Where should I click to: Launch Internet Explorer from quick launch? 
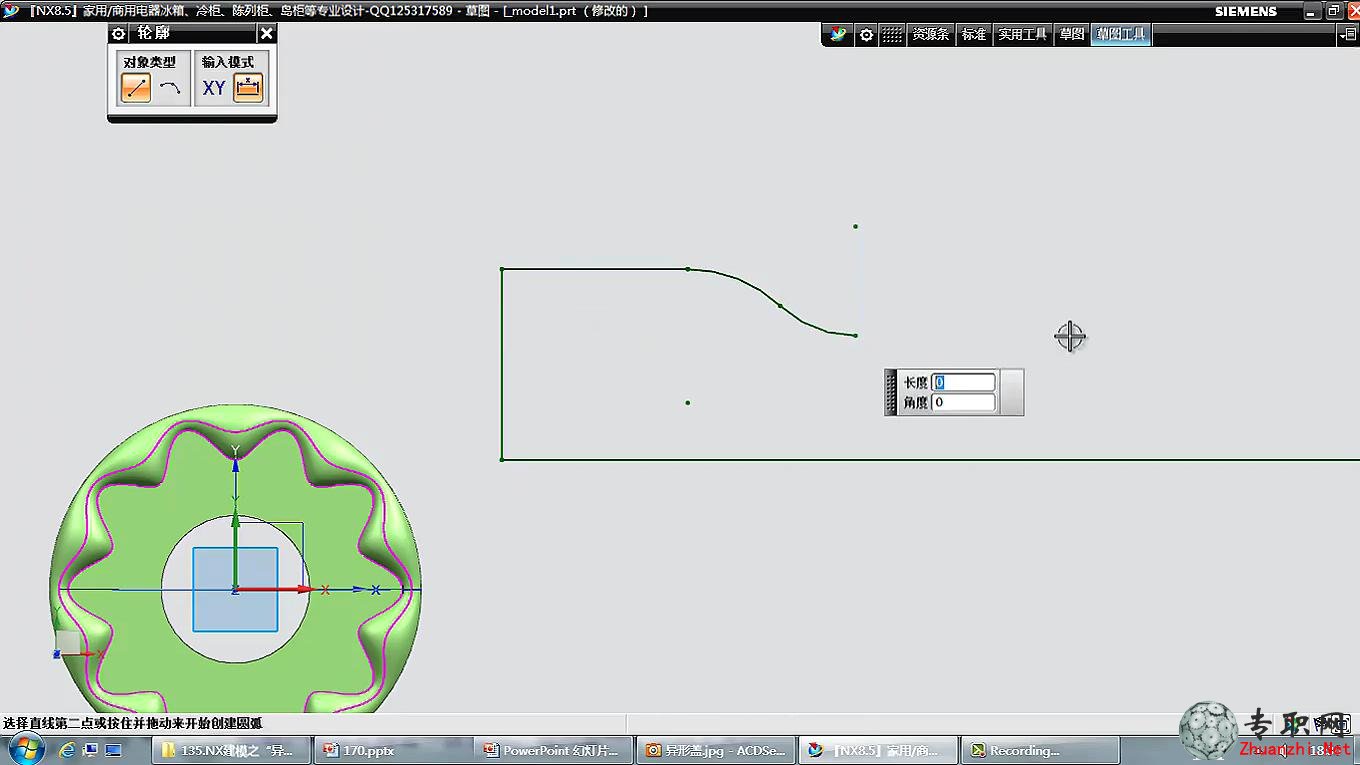point(68,749)
